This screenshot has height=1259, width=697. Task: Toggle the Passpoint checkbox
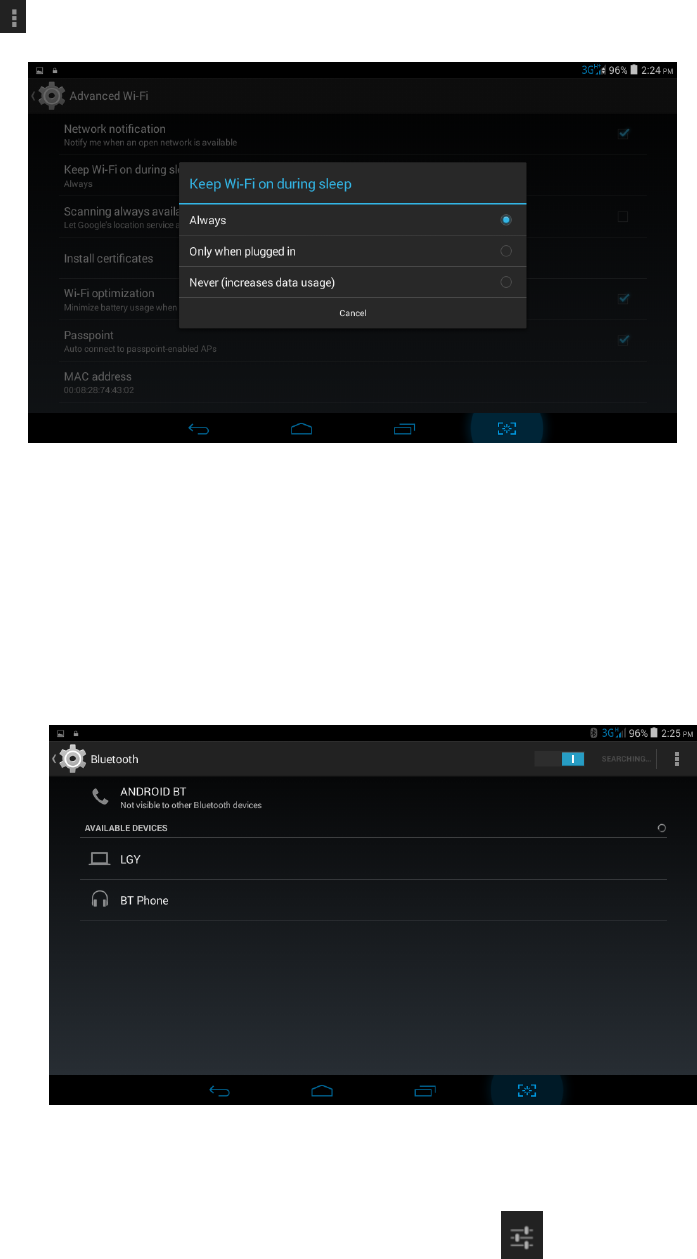(623, 339)
